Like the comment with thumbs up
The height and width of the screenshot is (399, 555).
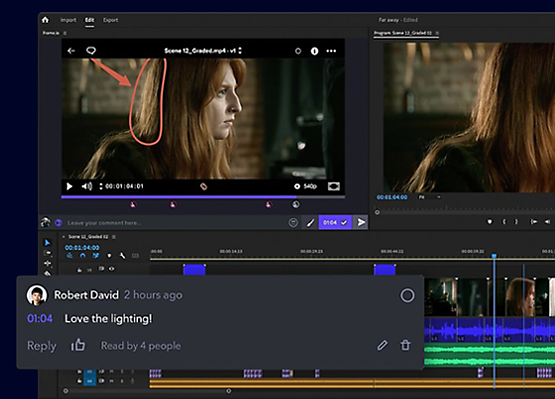78,345
